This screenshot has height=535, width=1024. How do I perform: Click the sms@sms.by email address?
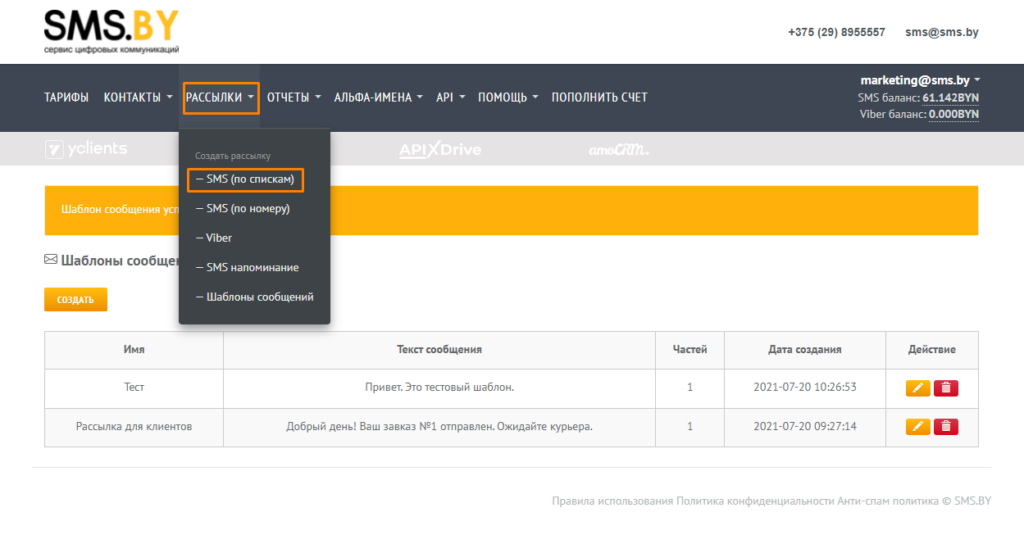pos(942,32)
